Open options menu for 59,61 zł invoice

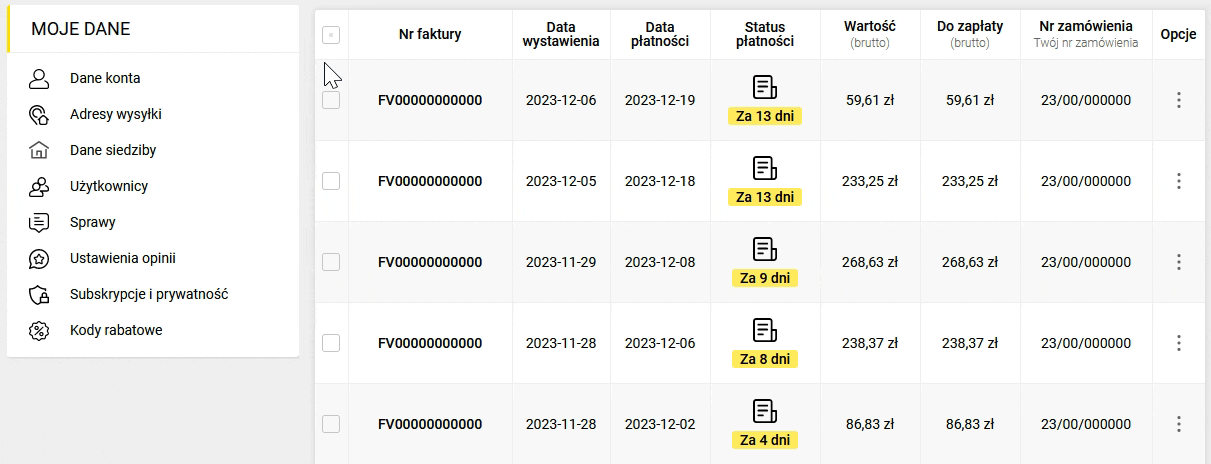[x=1179, y=100]
